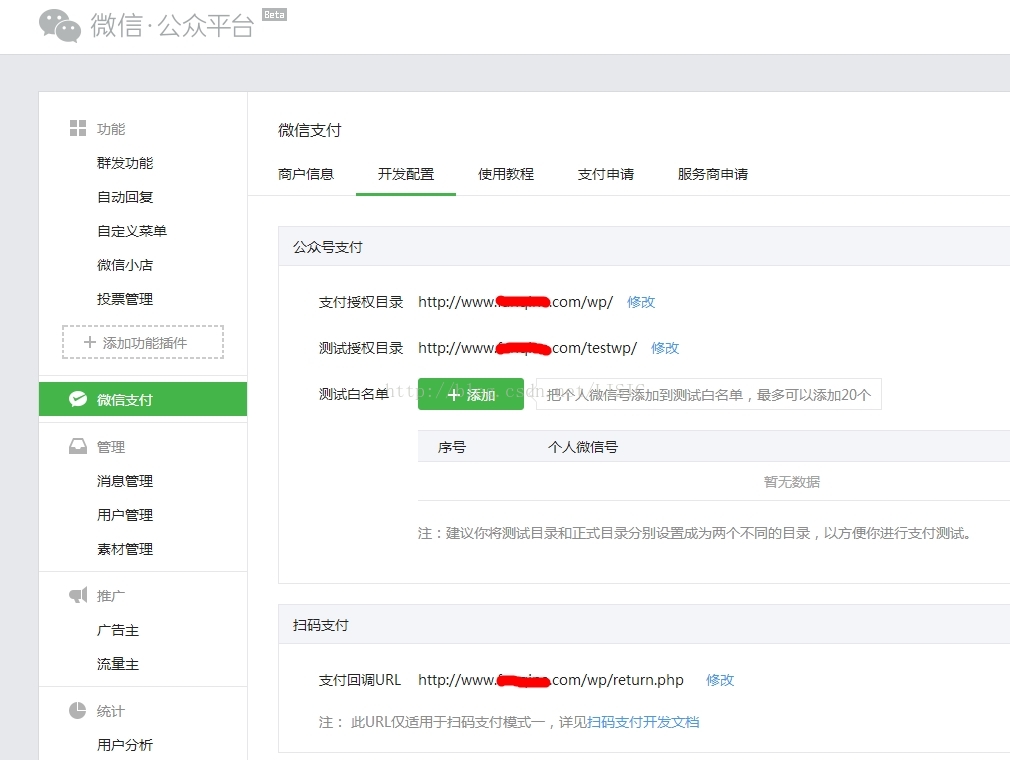Click the plus icon in 添加功能插件

pyautogui.click(x=90, y=342)
